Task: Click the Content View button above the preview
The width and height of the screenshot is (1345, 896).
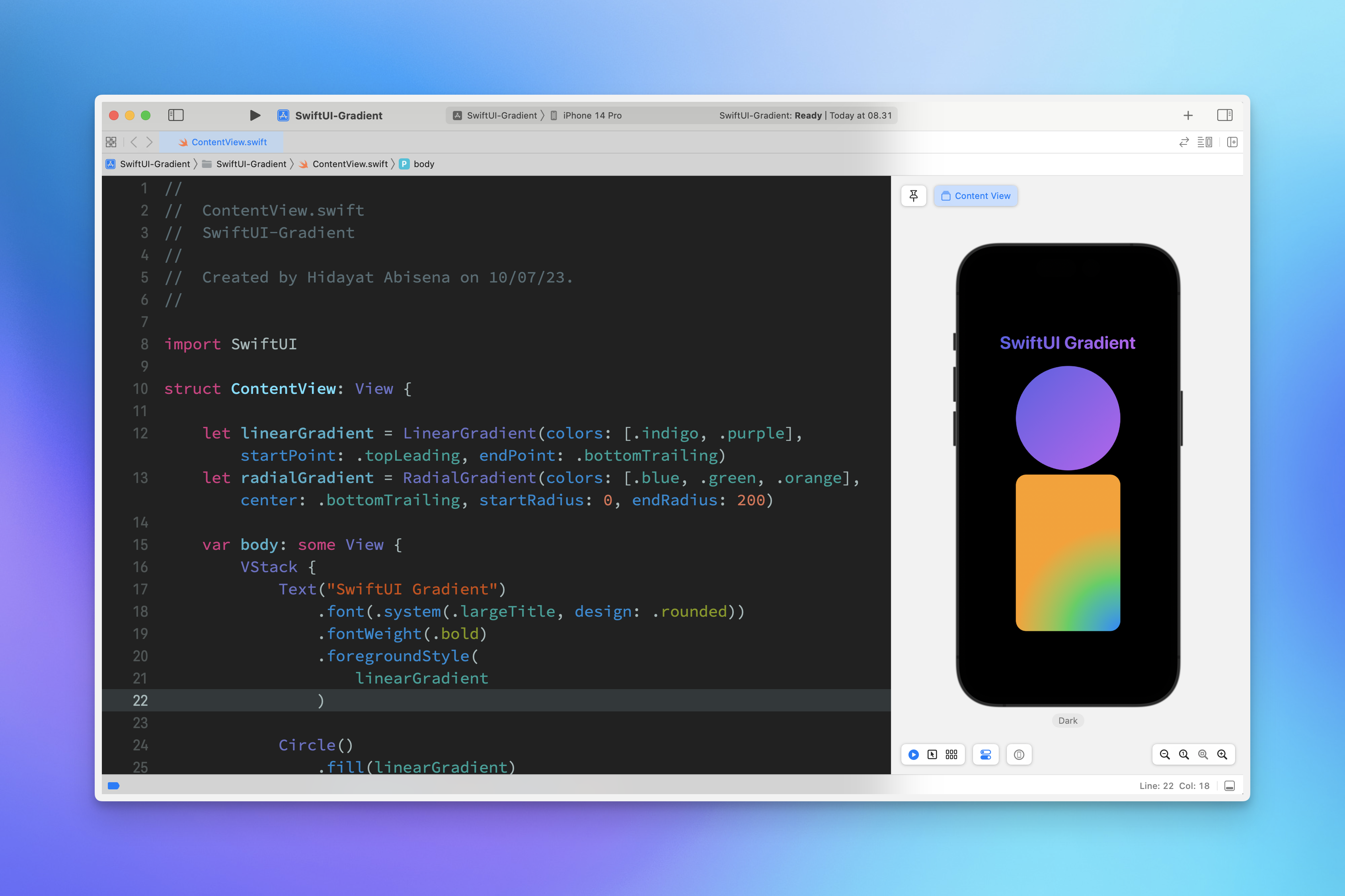Action: [x=975, y=195]
